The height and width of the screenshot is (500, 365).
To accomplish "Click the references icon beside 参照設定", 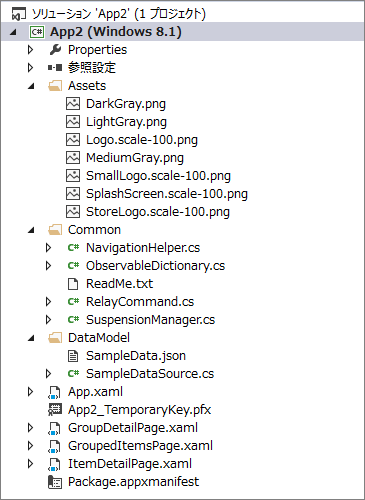I will (55, 68).
